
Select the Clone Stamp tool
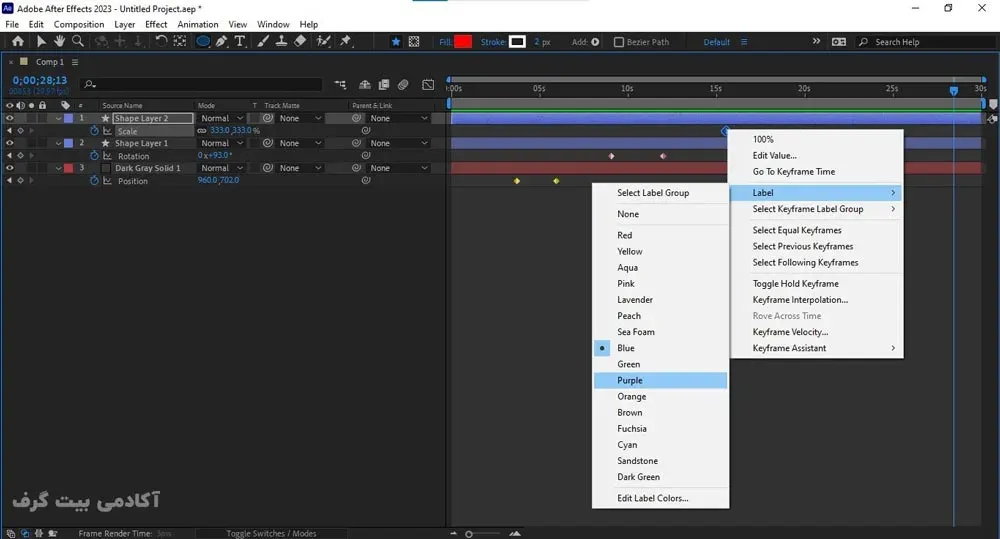click(281, 41)
